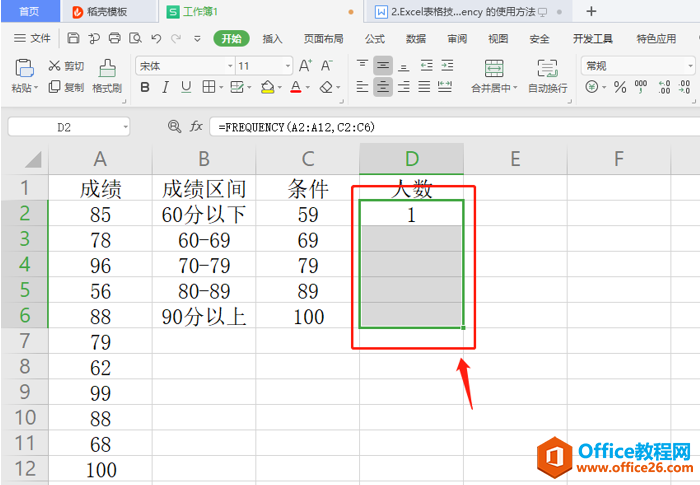Expand the borders dropdown arrow
This screenshot has height=485, width=700.
click(x=221, y=87)
